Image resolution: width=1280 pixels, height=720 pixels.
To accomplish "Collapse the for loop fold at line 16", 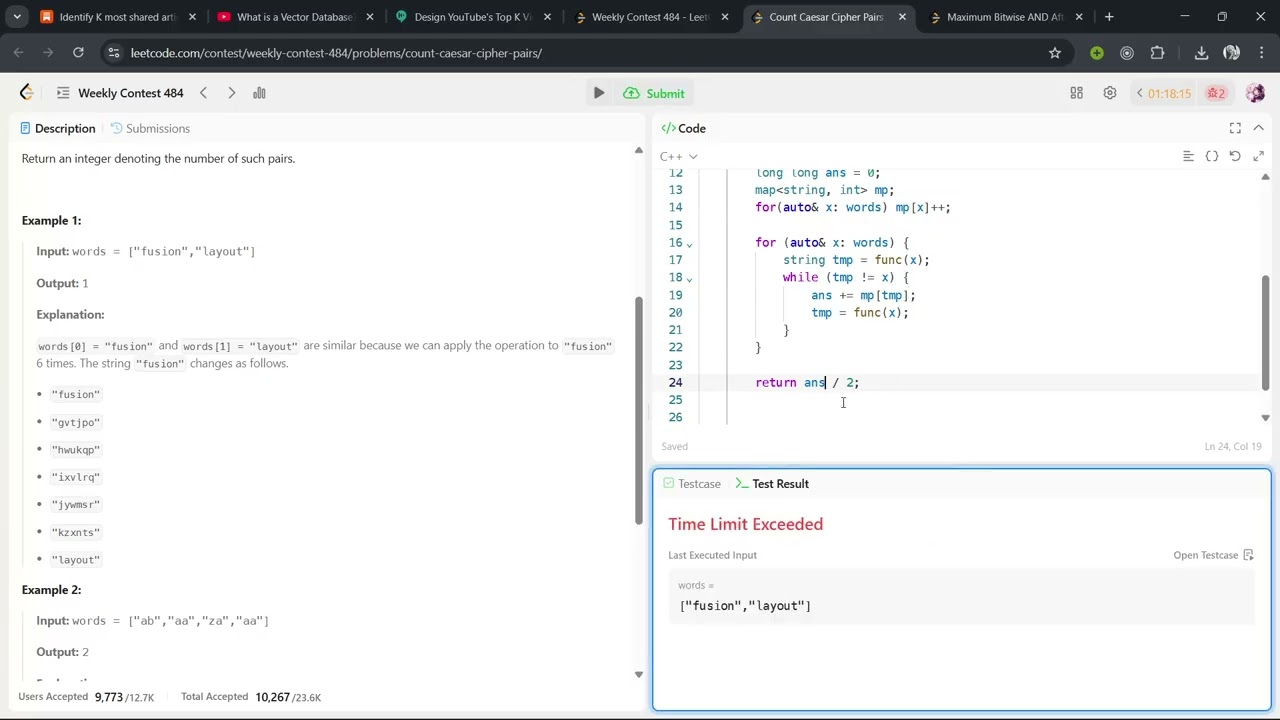I will tap(689, 243).
